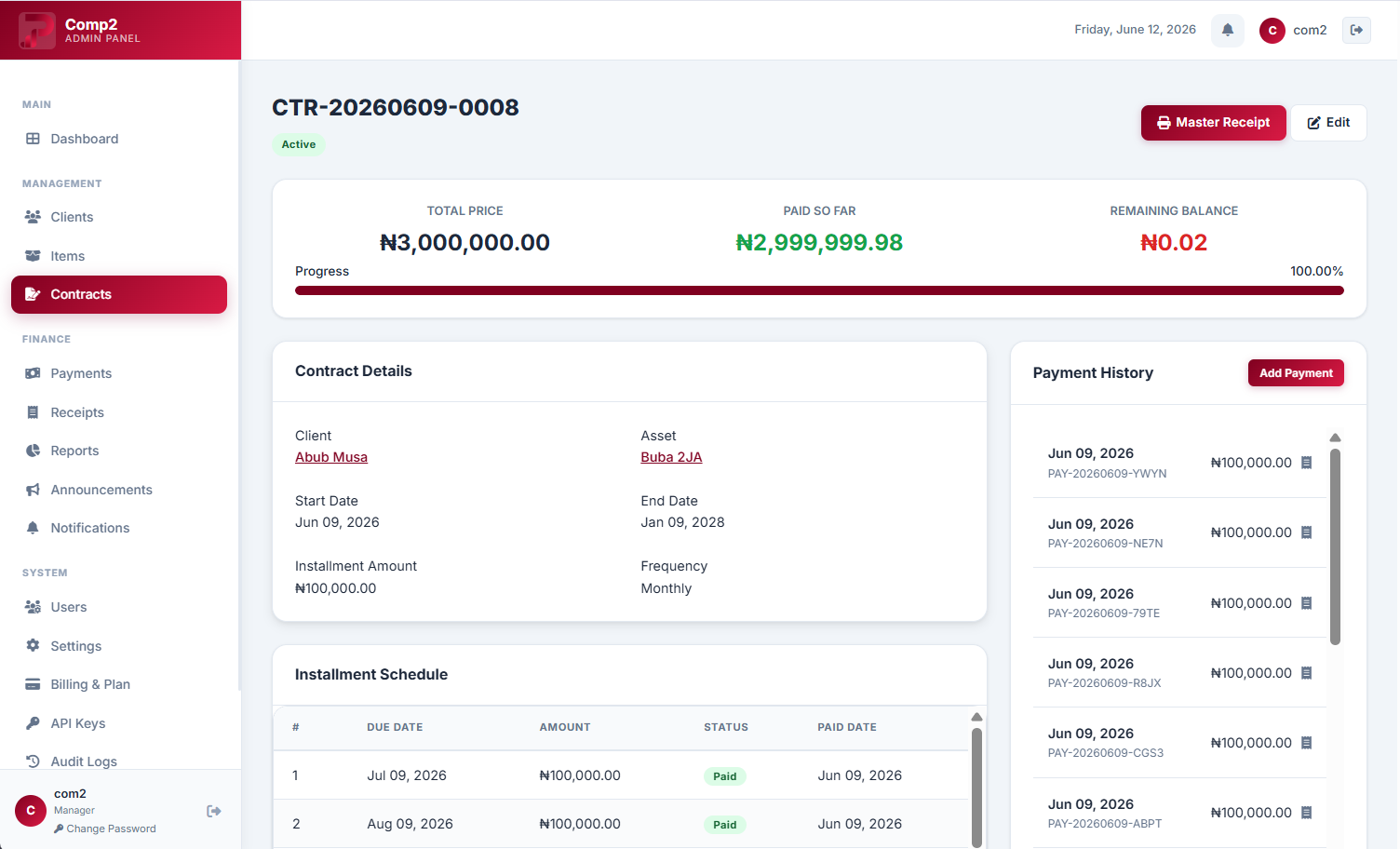The width and height of the screenshot is (1400, 849).
Task: Click the Active status badge
Action: pos(299,144)
